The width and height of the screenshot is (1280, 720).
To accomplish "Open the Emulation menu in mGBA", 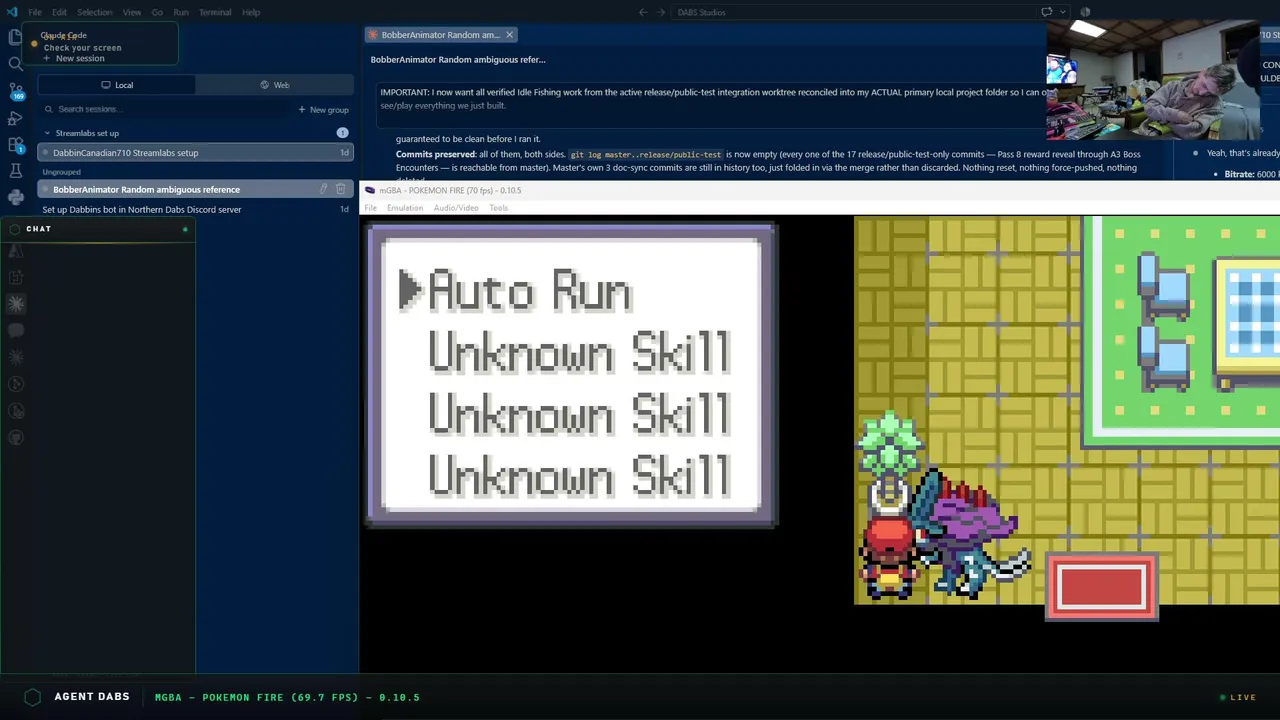I will pyautogui.click(x=405, y=208).
